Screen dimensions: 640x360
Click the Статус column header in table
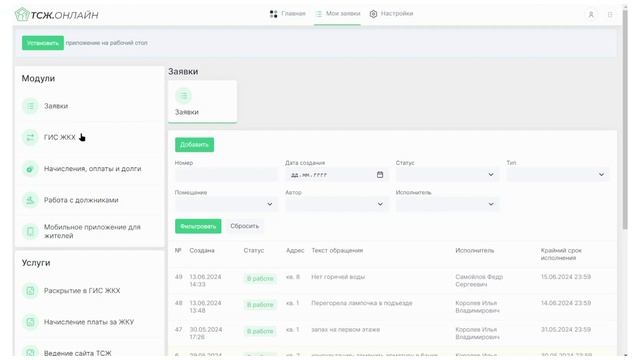tap(253, 251)
